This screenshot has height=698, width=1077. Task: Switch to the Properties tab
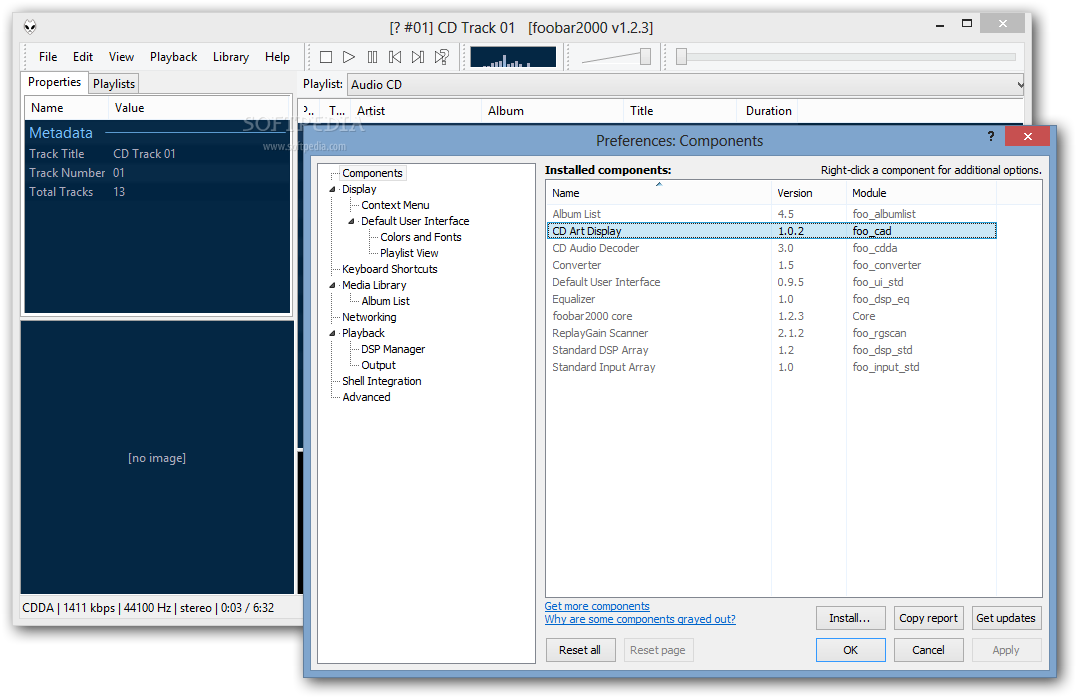(x=54, y=82)
